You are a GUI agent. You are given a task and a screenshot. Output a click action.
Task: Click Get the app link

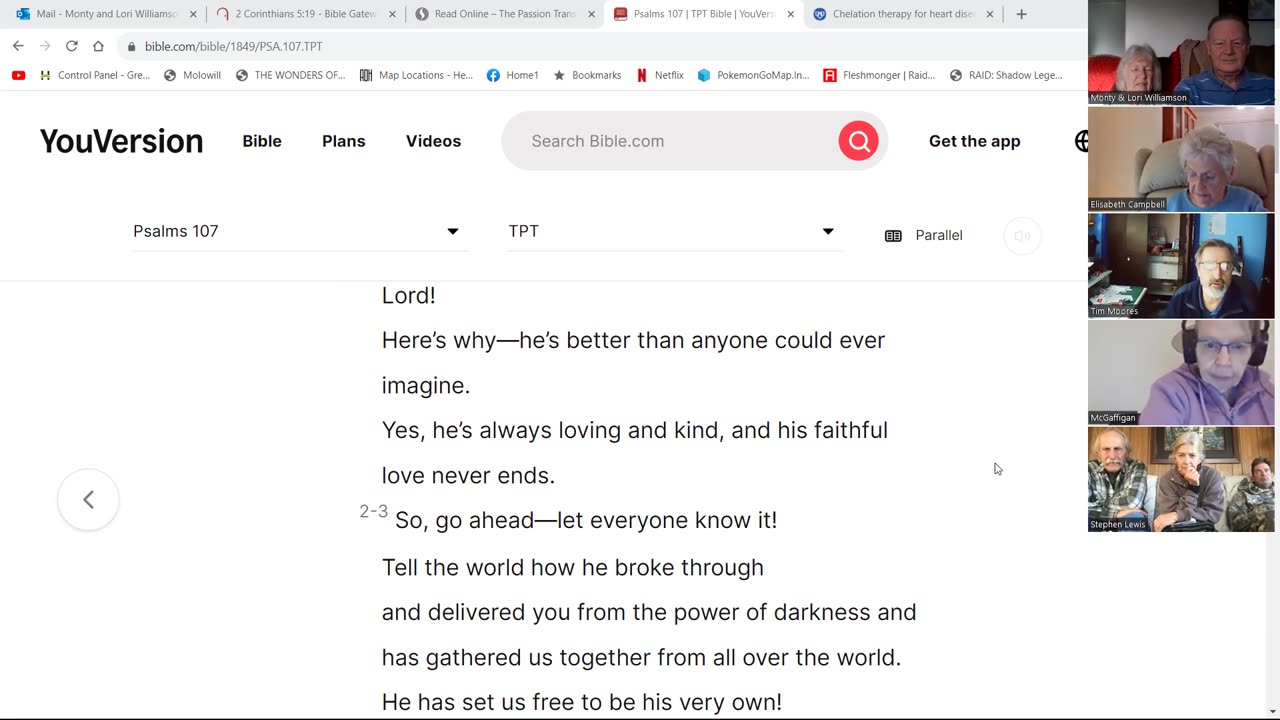click(x=974, y=141)
